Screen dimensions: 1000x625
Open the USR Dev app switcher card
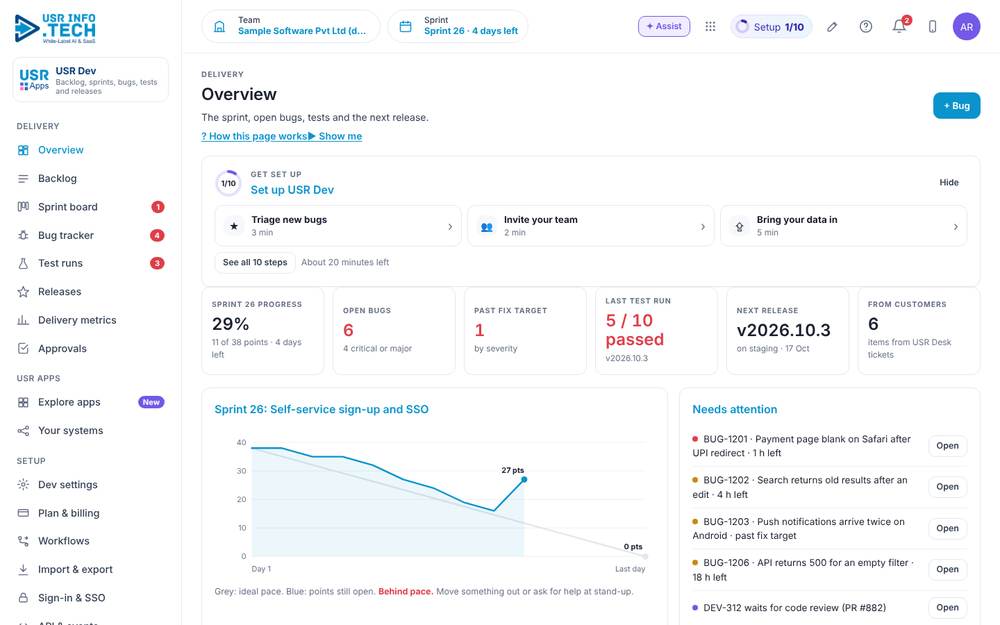coord(91,80)
